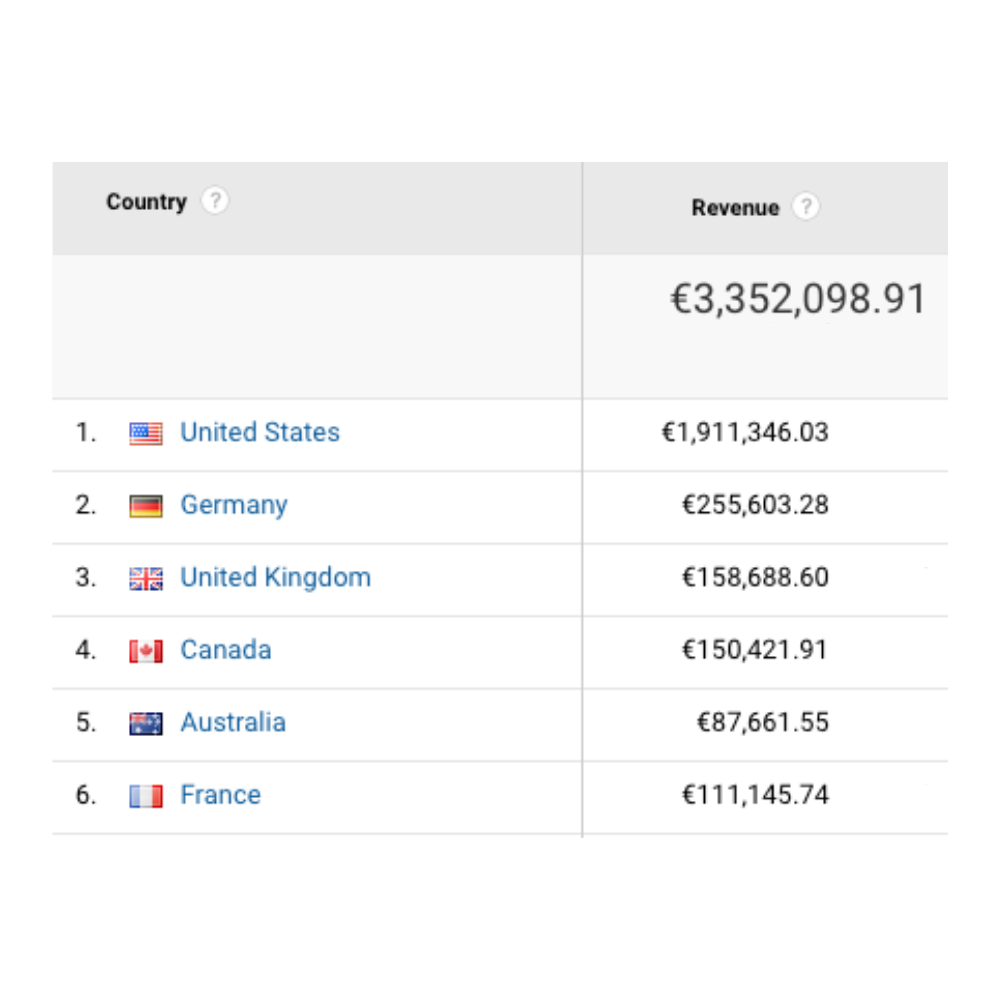Click the help icon next to Country

215,201
